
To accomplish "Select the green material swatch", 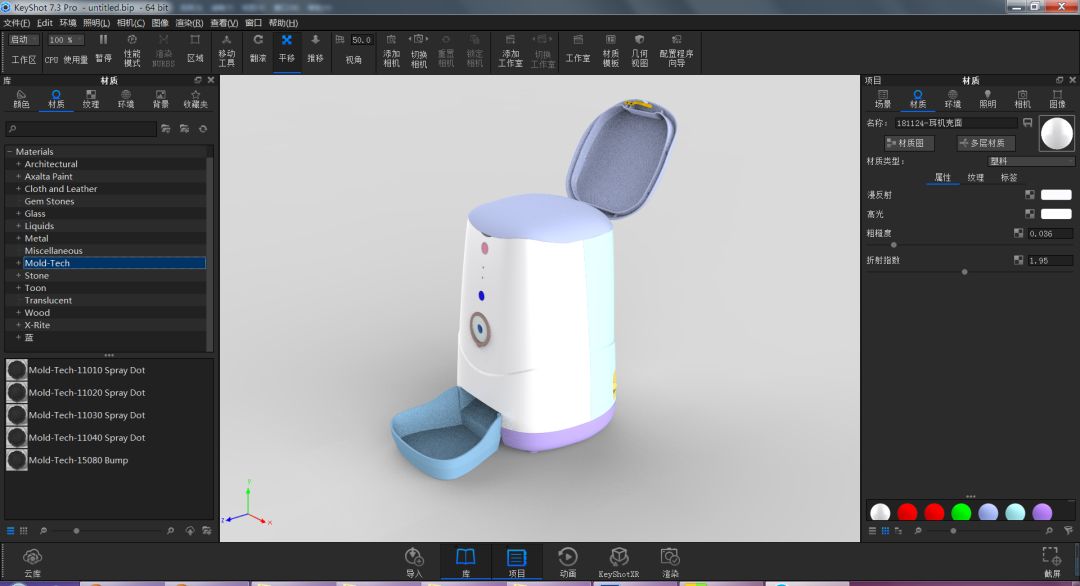I will pyautogui.click(x=961, y=512).
